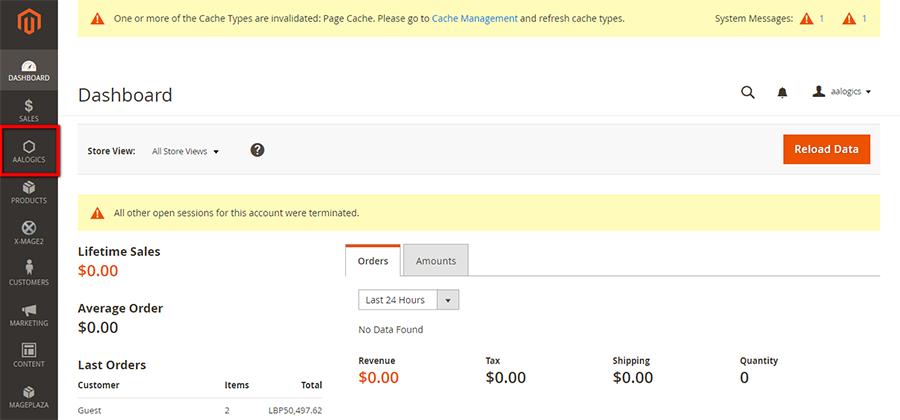Expand the Last 24 Hours period selector

coord(408,300)
